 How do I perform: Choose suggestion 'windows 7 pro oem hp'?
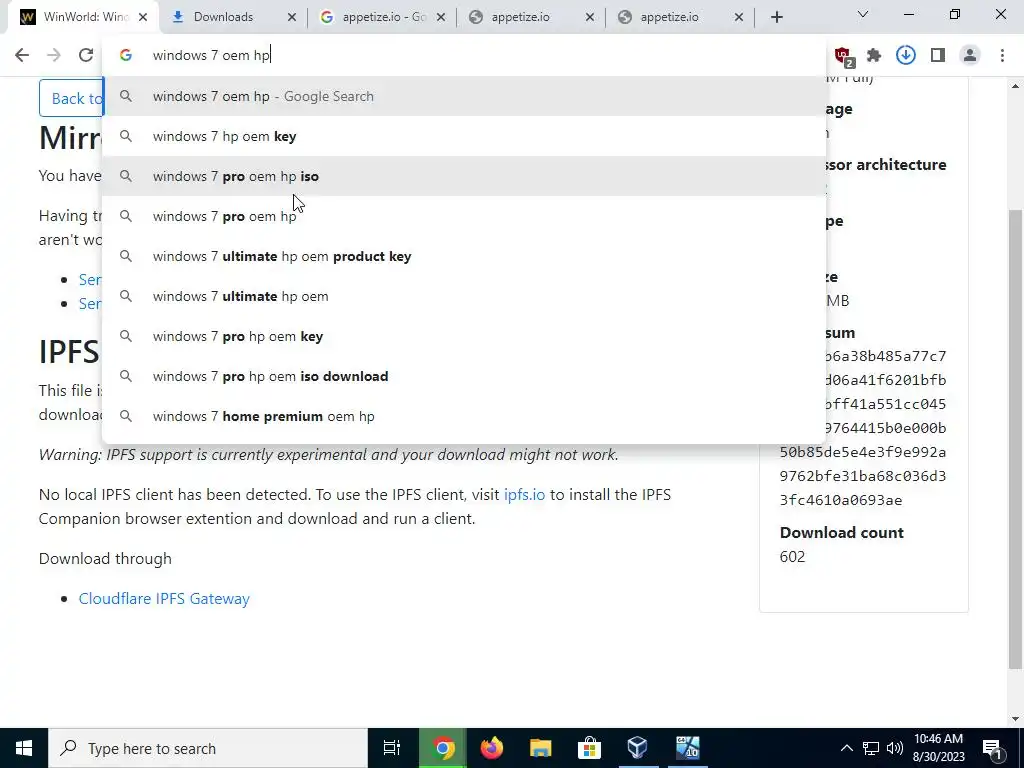point(464,216)
